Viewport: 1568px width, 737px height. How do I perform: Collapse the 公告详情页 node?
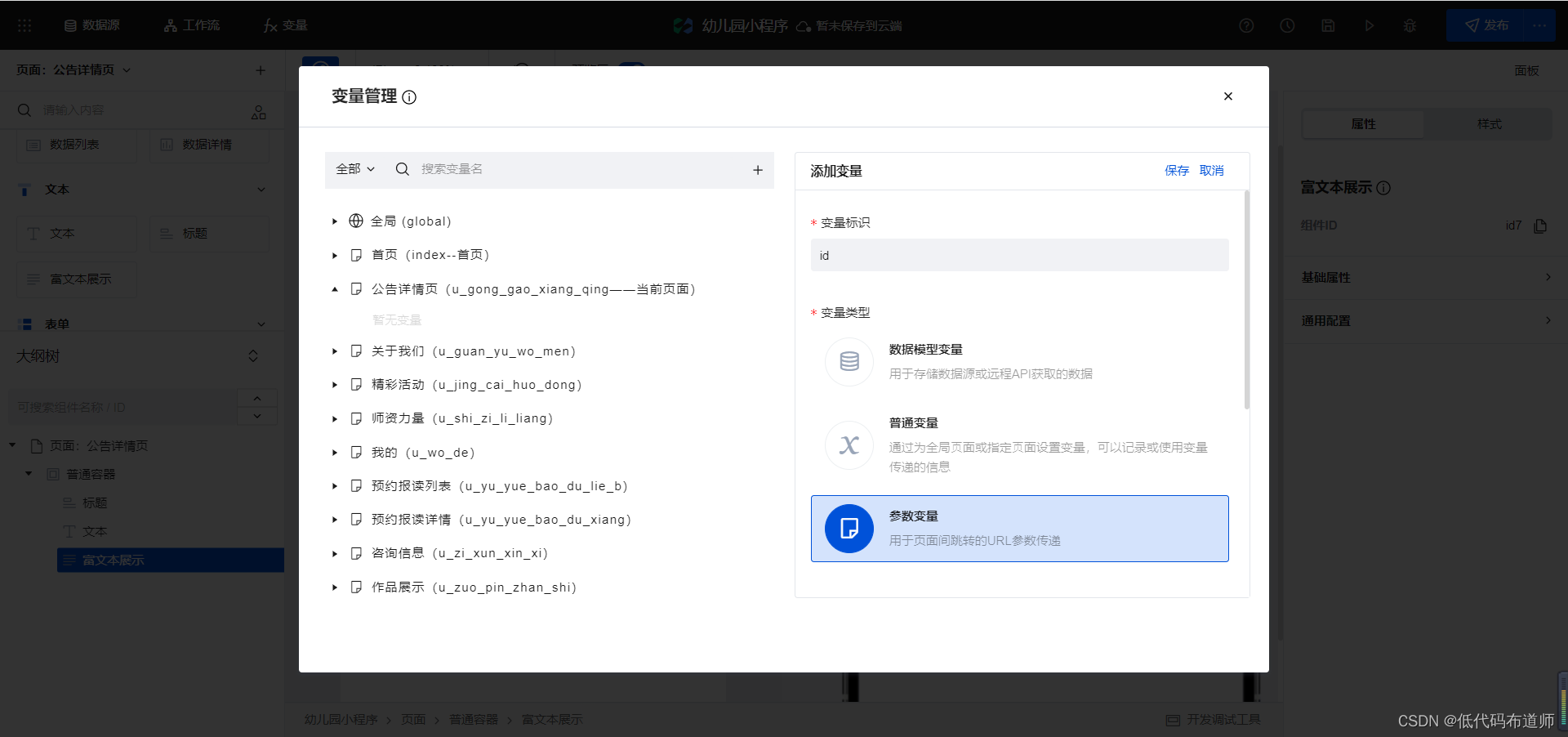(x=335, y=289)
